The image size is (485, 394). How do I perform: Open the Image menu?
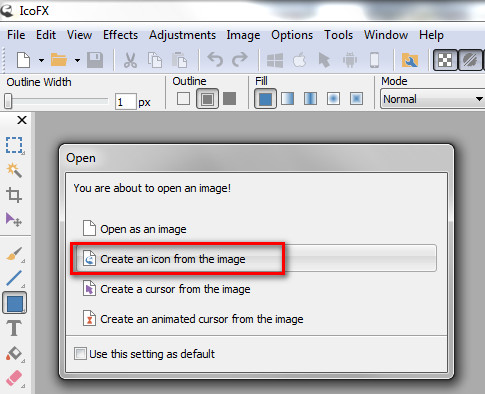(x=243, y=35)
